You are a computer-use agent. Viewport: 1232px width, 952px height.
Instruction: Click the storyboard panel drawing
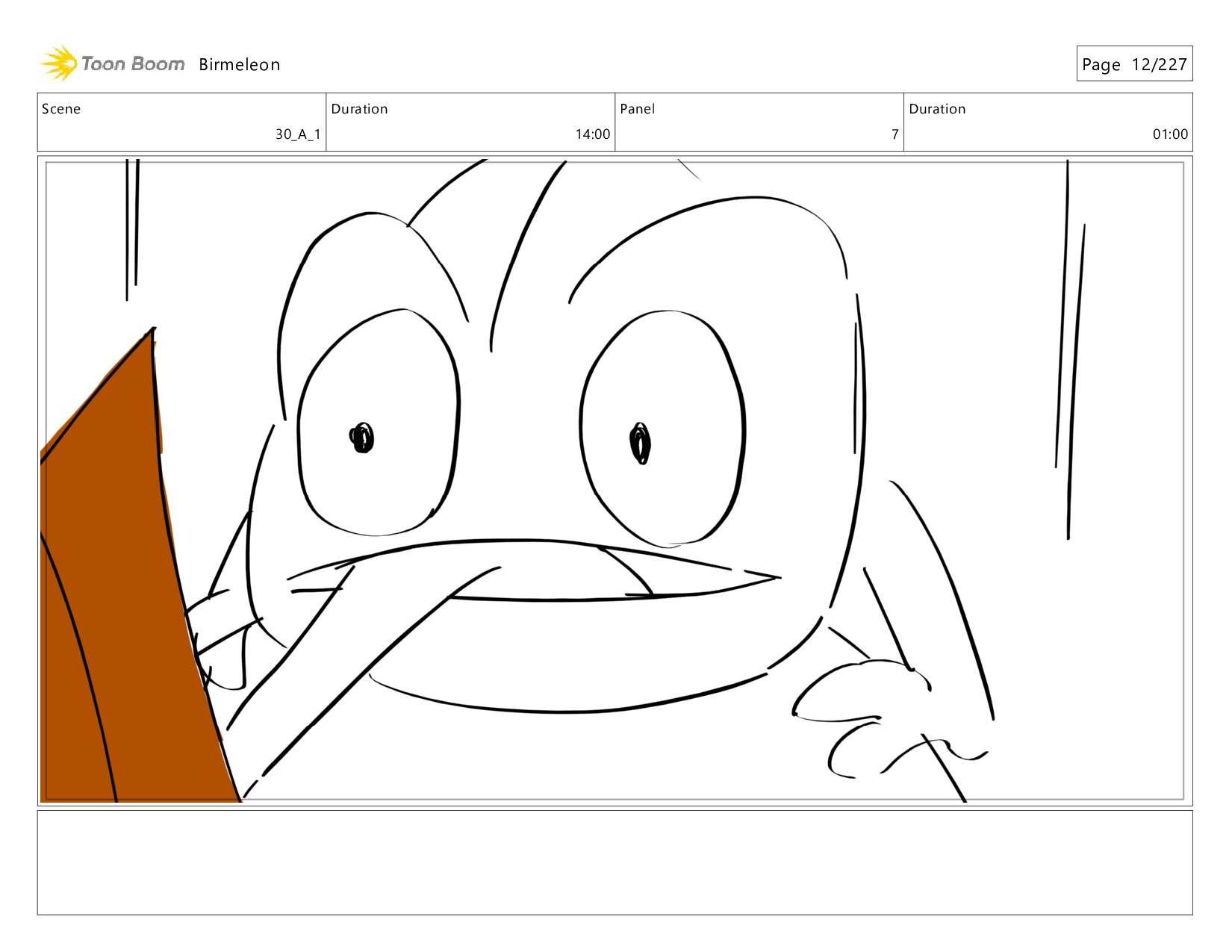pos(615,481)
